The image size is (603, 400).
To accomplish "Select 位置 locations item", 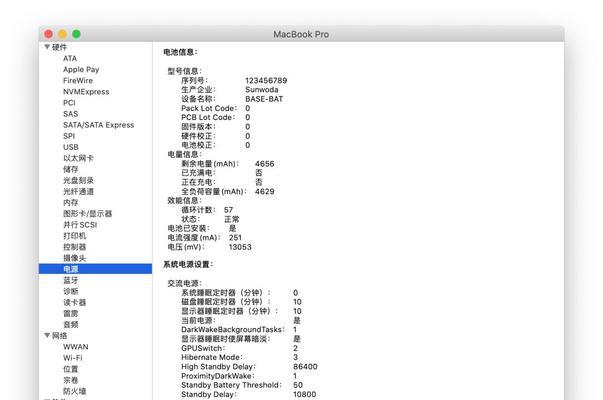I will click(x=71, y=369).
